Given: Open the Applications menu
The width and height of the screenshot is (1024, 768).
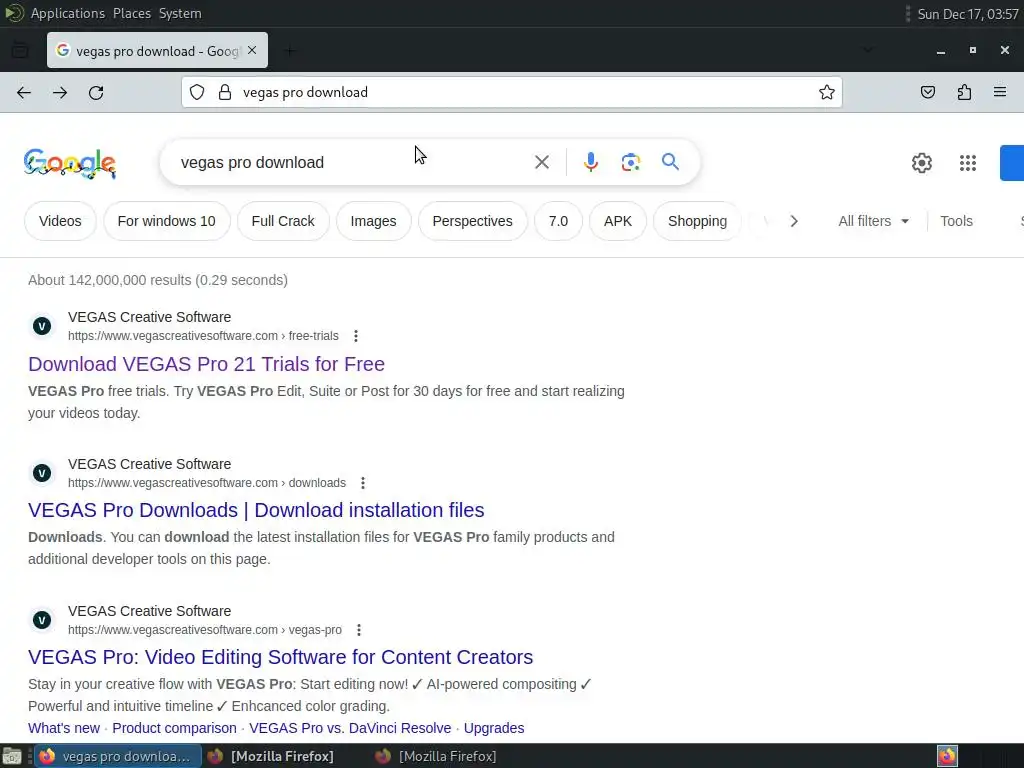Looking at the screenshot, I should (x=67, y=13).
